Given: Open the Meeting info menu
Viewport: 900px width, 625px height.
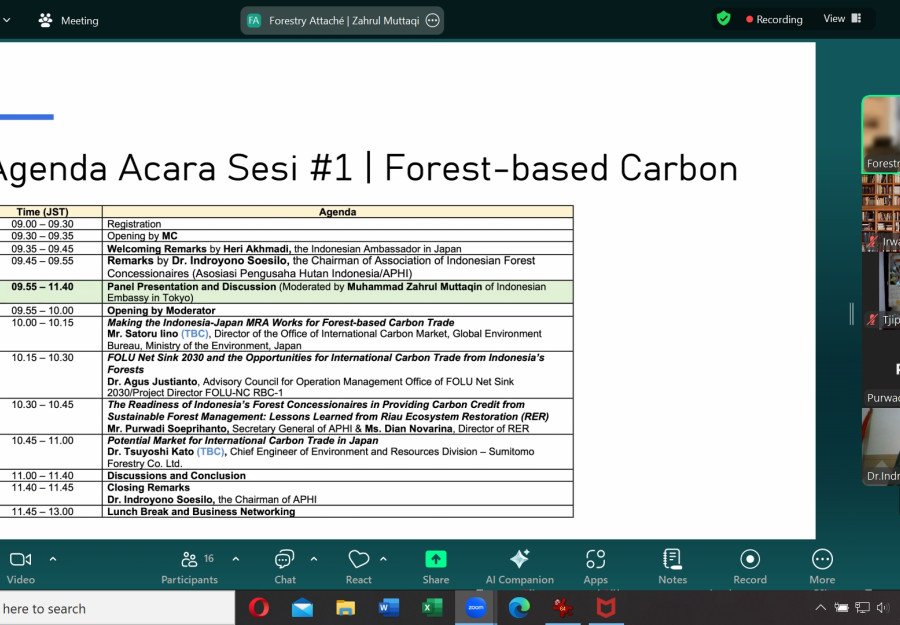Looking at the screenshot, I should 68,21.
